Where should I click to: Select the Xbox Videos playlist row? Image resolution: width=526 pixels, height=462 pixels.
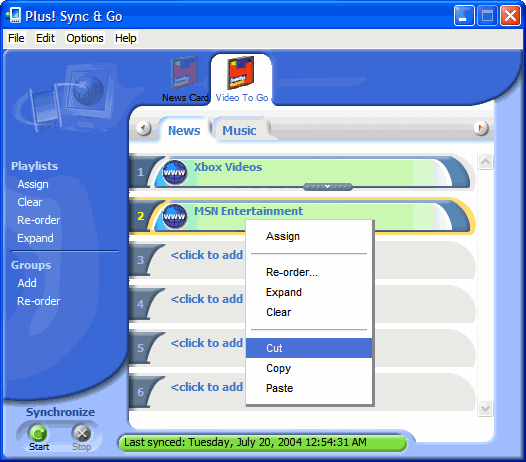pos(301,172)
